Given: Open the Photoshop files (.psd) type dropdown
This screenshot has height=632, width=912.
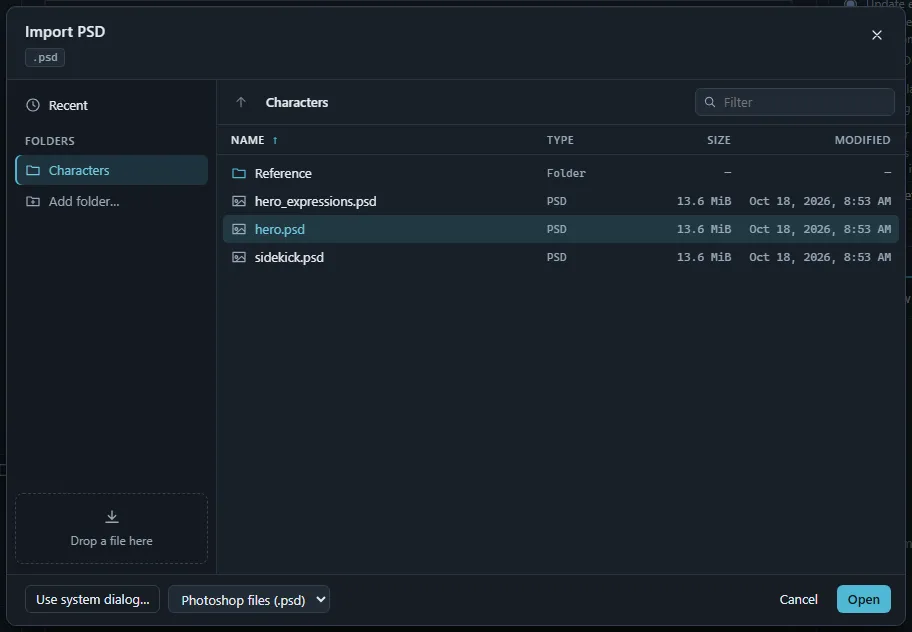Looking at the screenshot, I should 249,599.
